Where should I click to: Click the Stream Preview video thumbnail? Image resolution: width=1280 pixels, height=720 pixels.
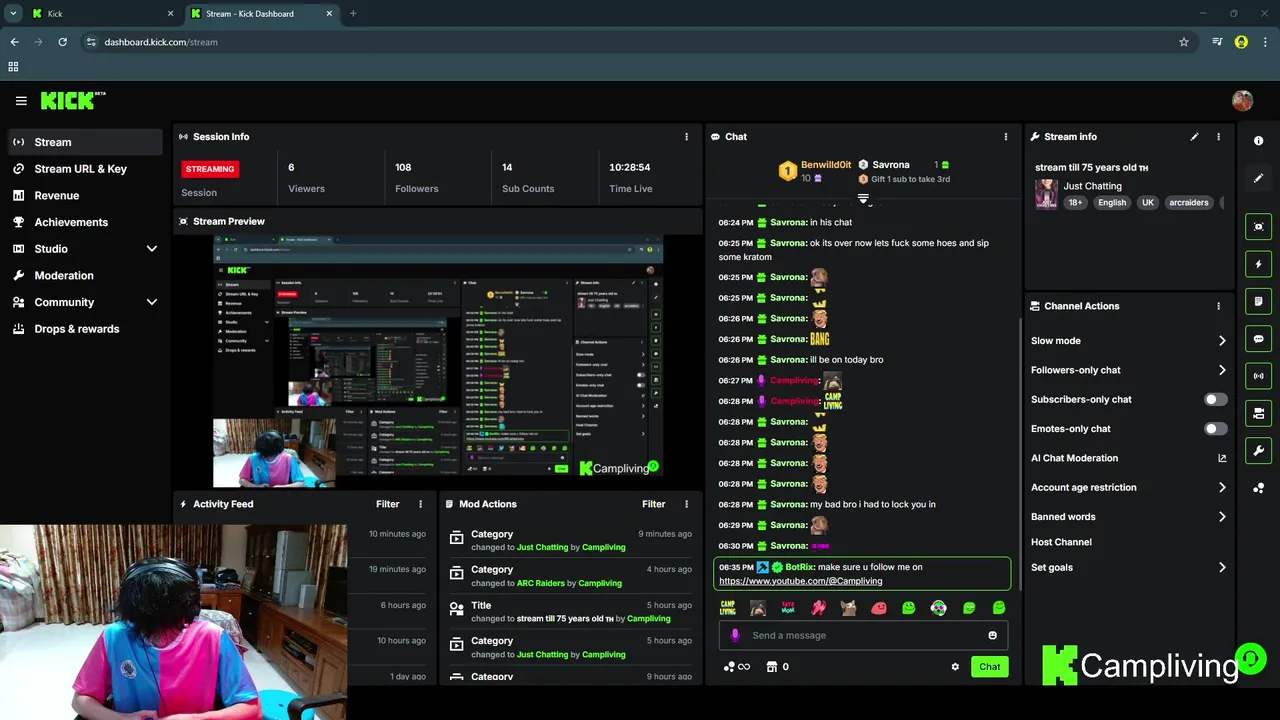tap(437, 360)
